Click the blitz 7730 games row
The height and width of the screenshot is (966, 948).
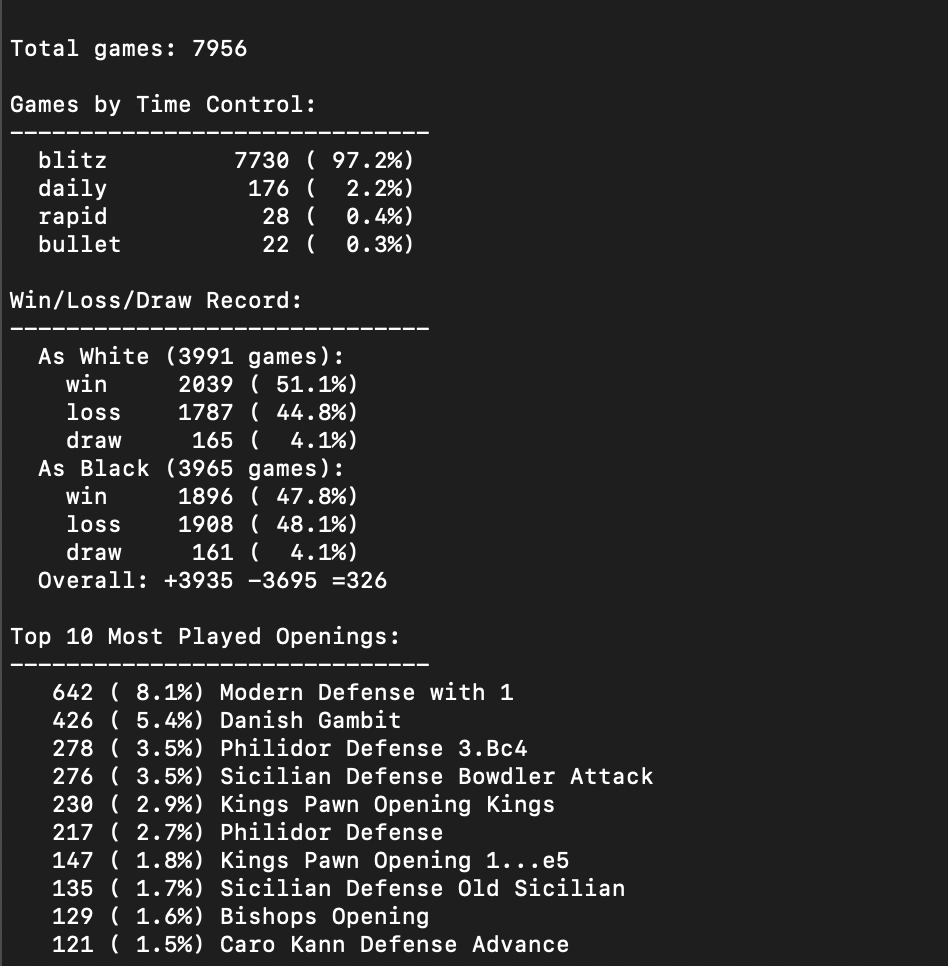(225, 161)
